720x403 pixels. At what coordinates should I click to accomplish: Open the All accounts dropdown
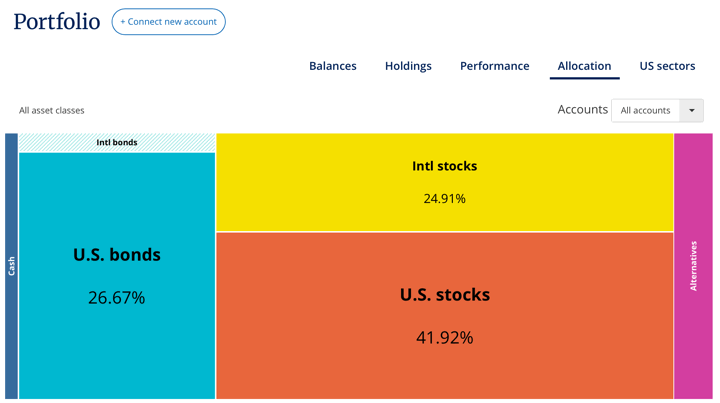click(646, 110)
